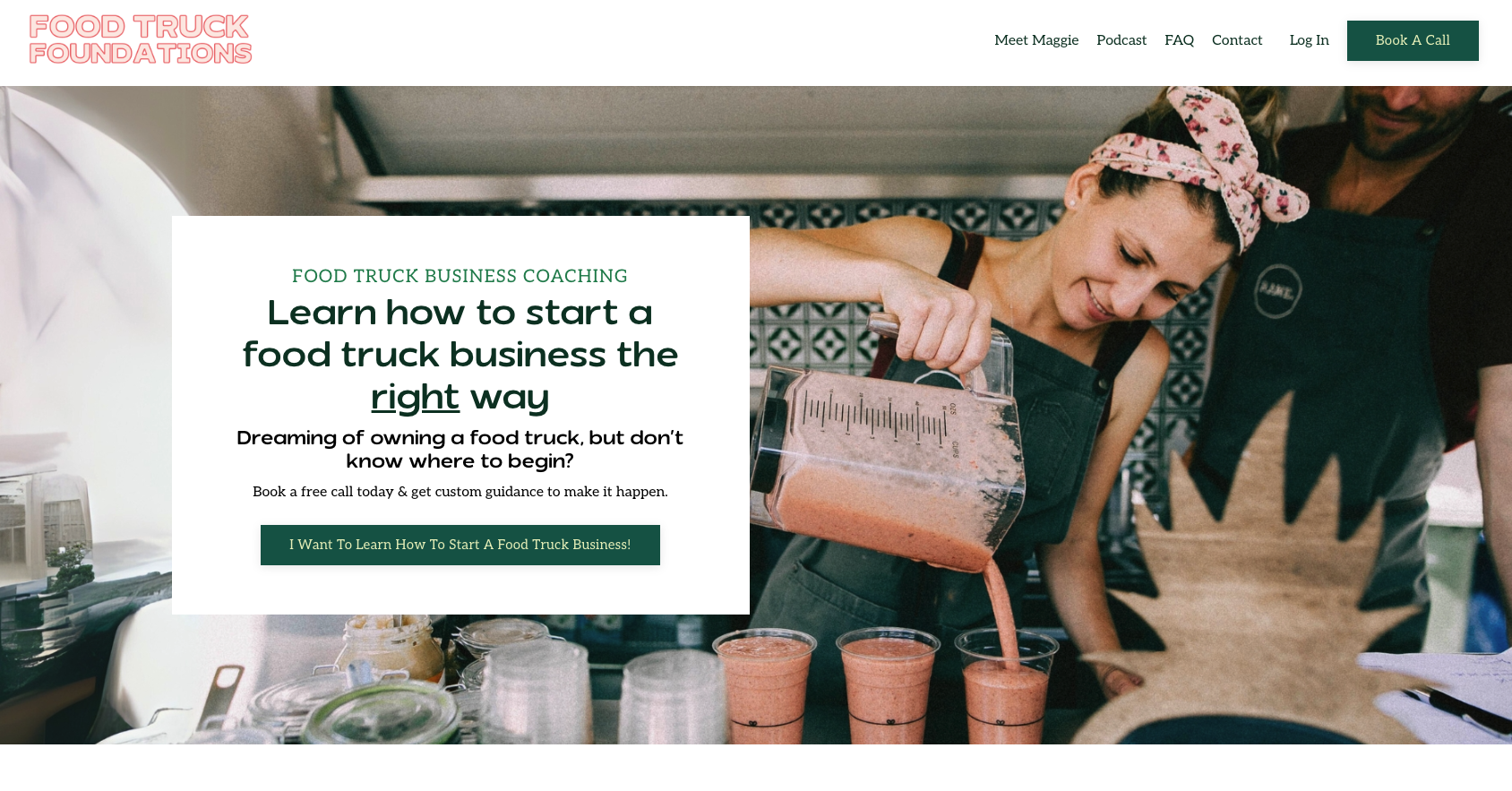Click the Food Truck Foundations logo

pos(141,39)
